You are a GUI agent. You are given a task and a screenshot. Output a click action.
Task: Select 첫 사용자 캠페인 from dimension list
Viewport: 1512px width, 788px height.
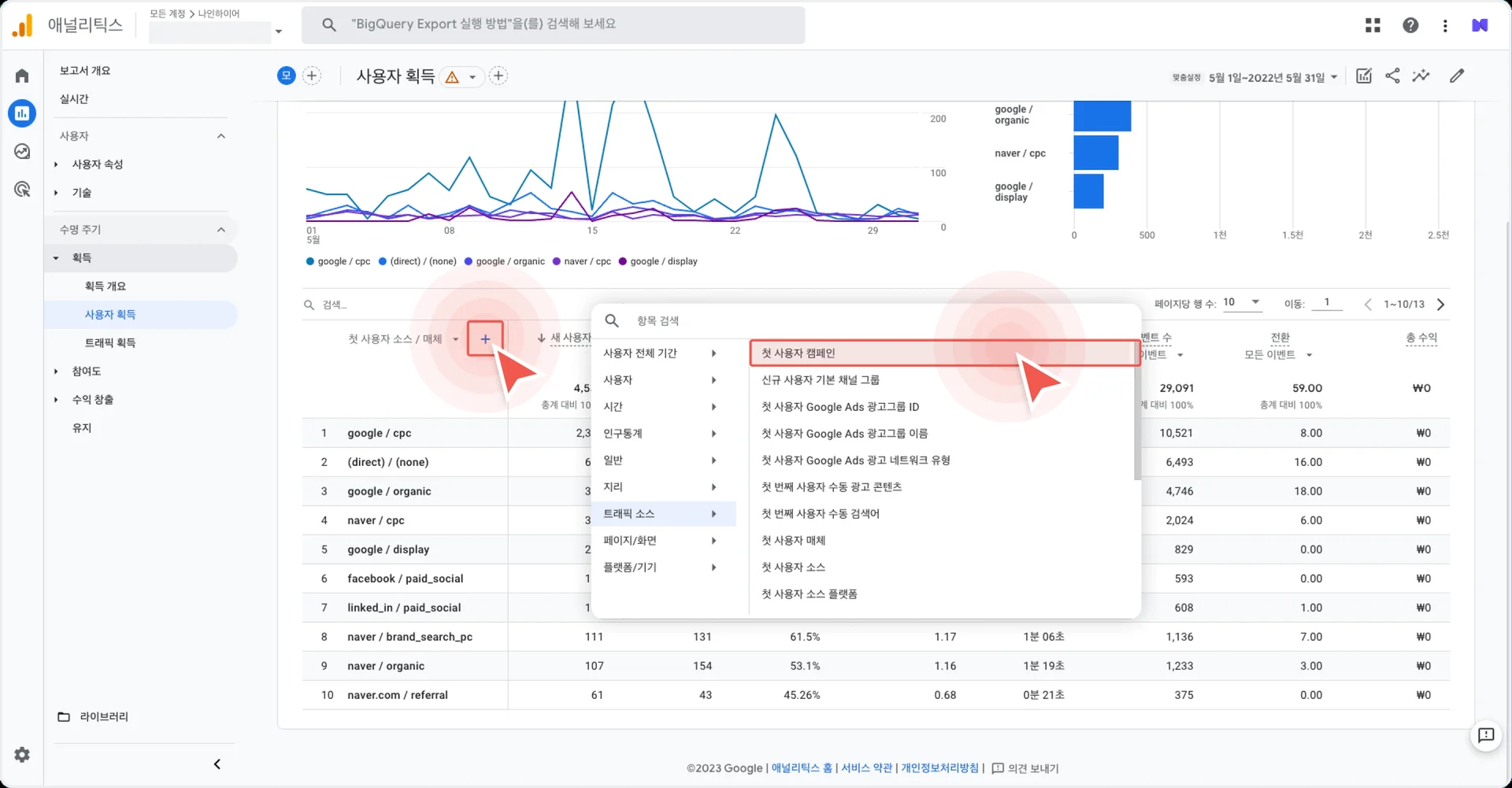799,353
